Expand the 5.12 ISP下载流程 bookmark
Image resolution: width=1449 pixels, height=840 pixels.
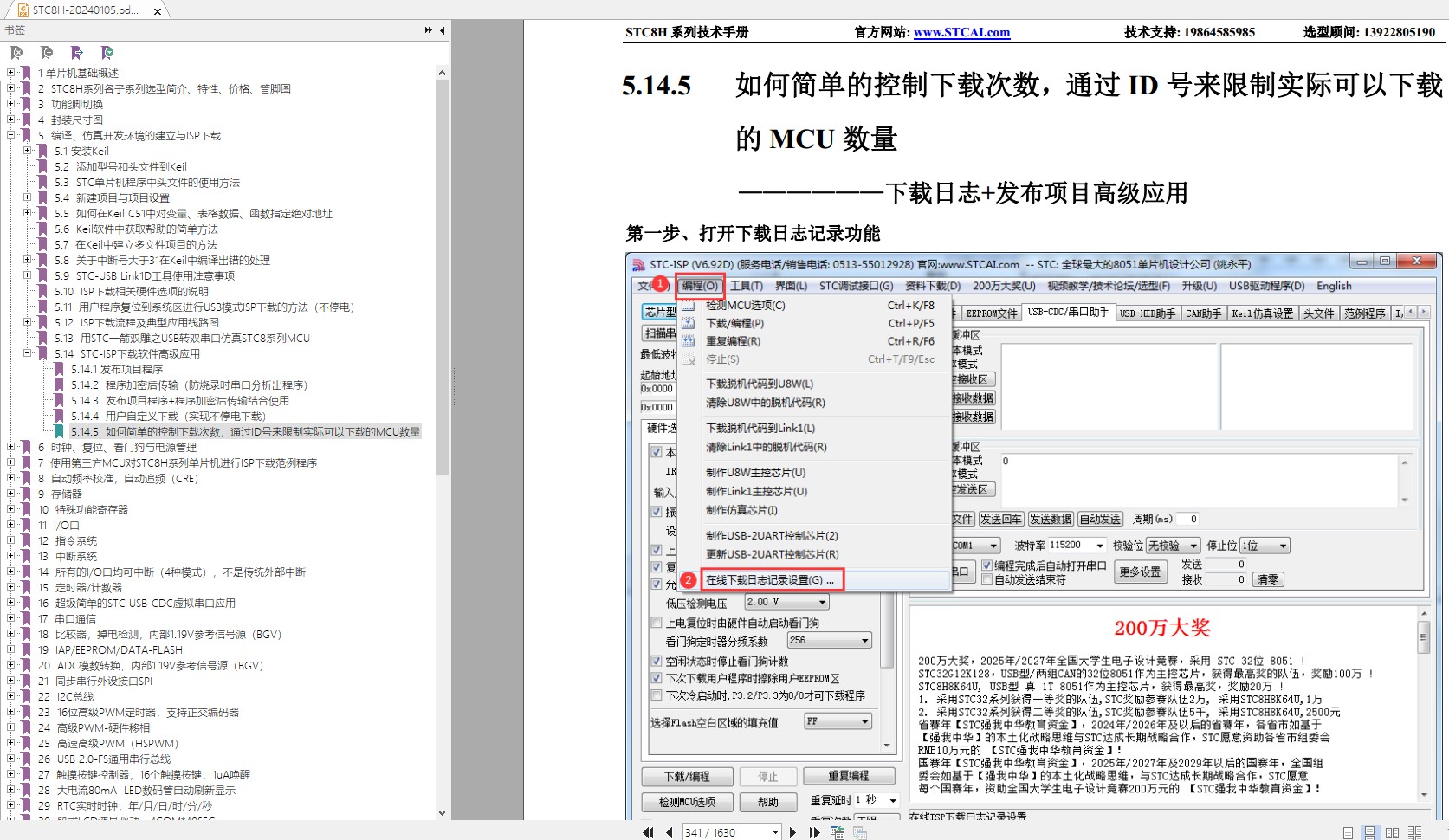point(28,322)
